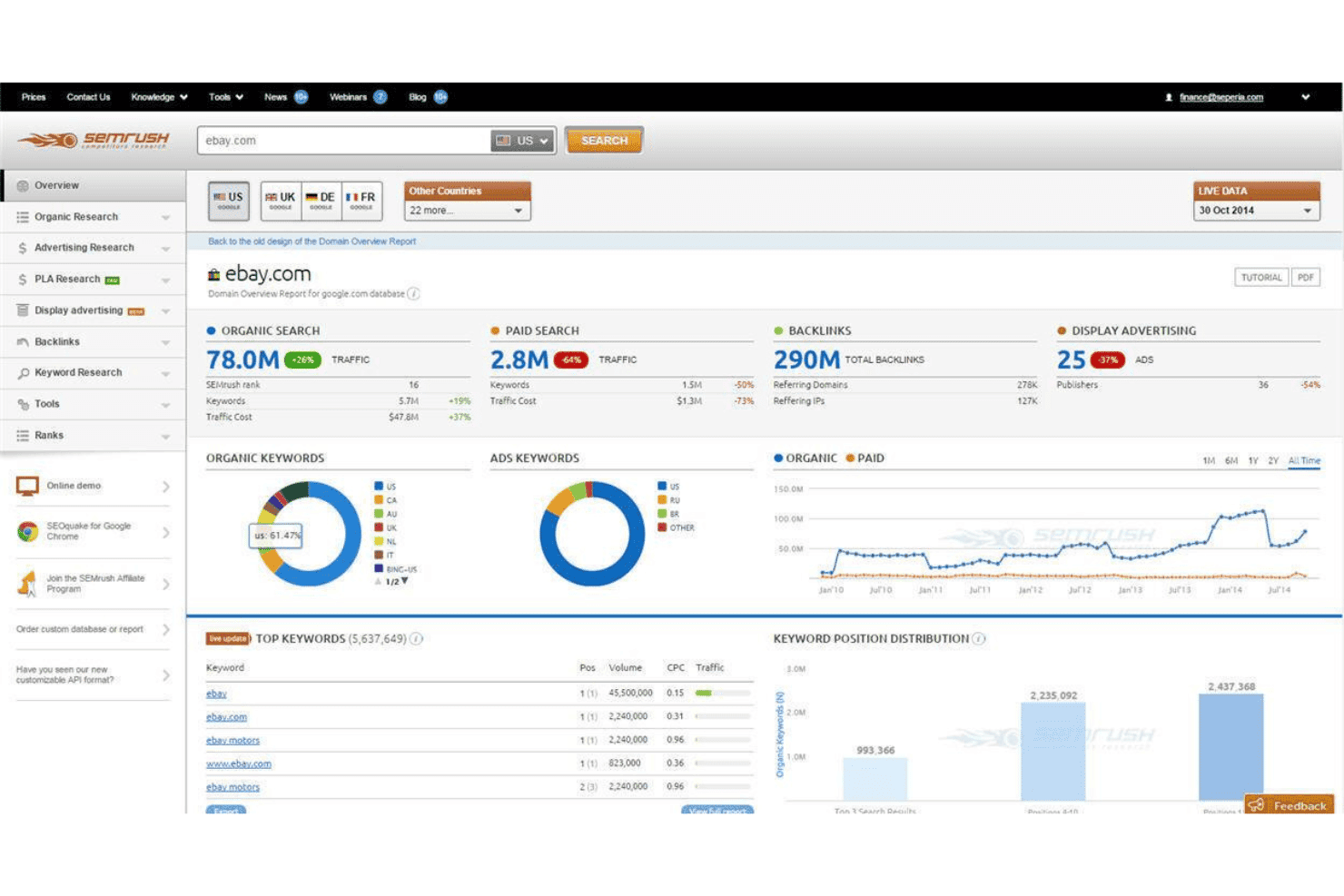
Task: Click the TUTORIAL button
Action: 1261,278
